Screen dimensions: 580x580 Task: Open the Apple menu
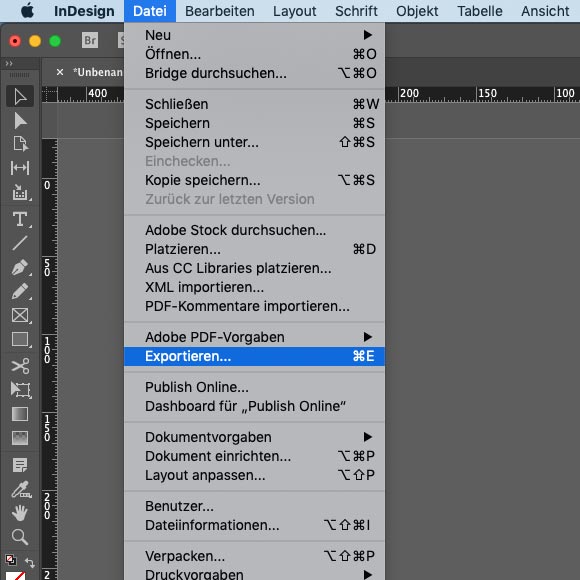27,11
